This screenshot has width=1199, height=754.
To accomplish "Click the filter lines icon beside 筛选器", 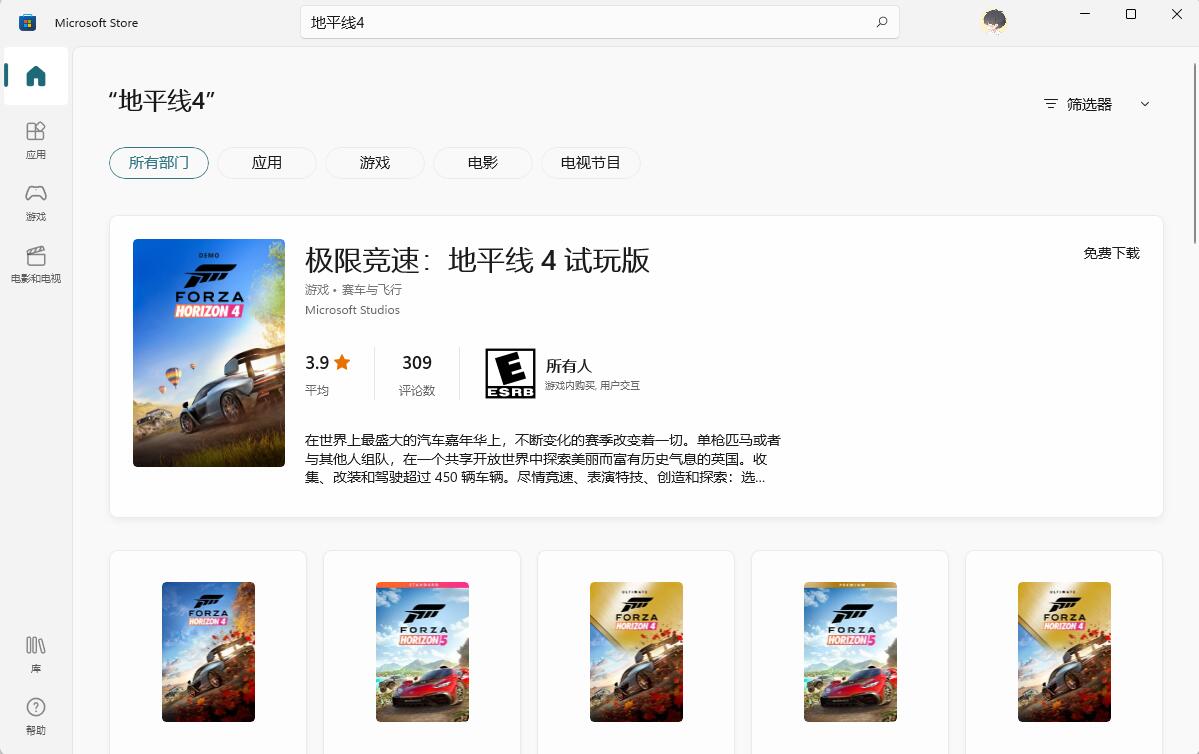I will (x=1051, y=104).
